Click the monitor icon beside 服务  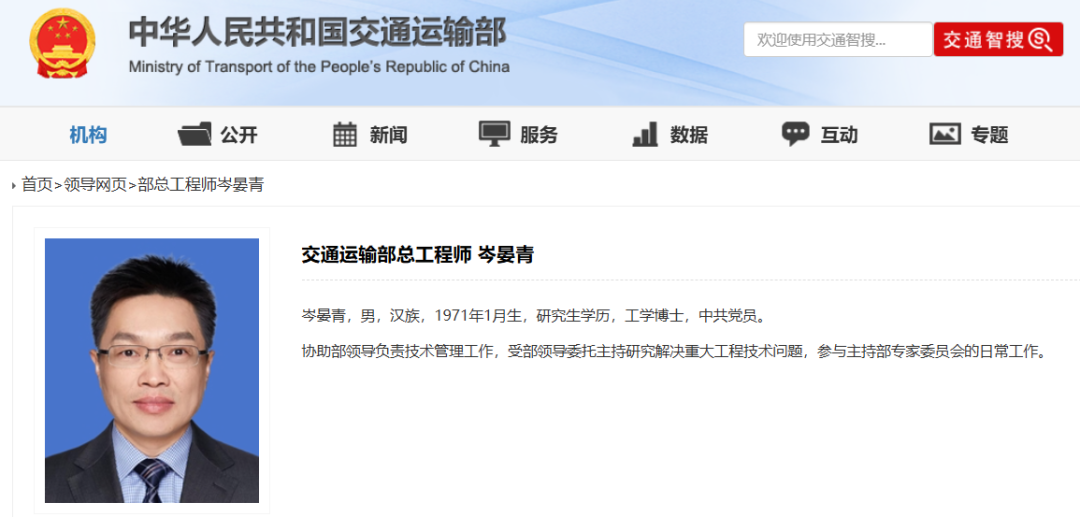495,134
